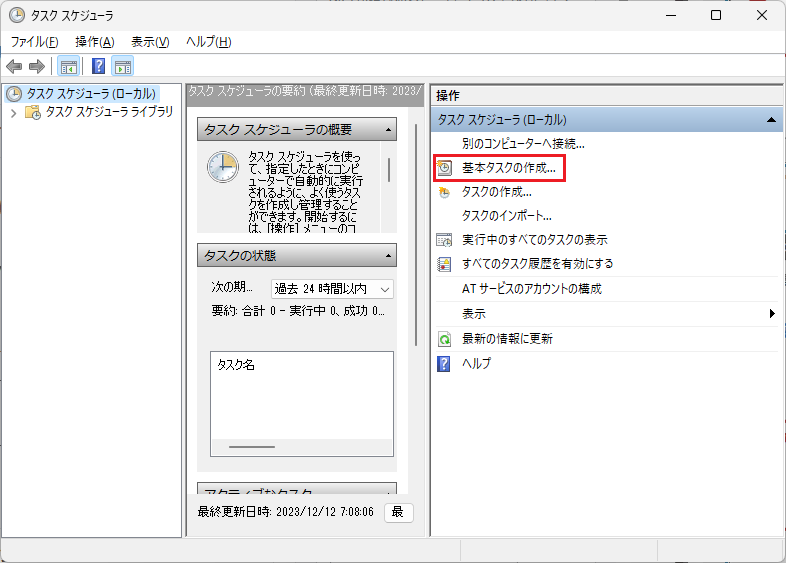Open the 過去 24 時間以内 period dropdown
The height and width of the screenshot is (563, 786).
coord(332,289)
